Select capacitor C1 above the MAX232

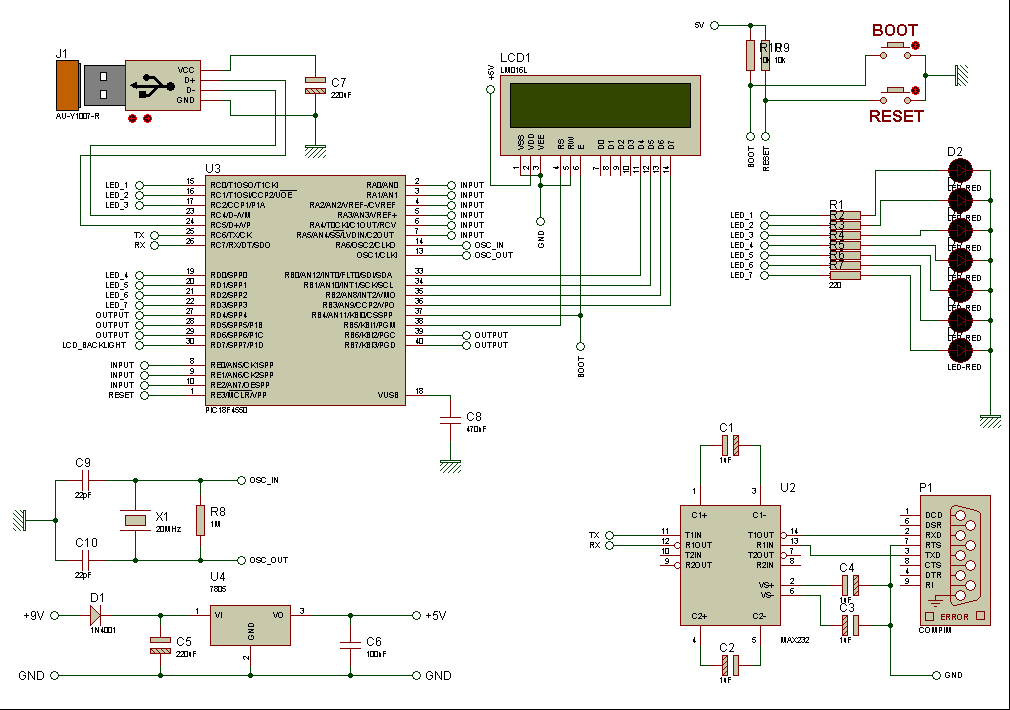point(728,443)
